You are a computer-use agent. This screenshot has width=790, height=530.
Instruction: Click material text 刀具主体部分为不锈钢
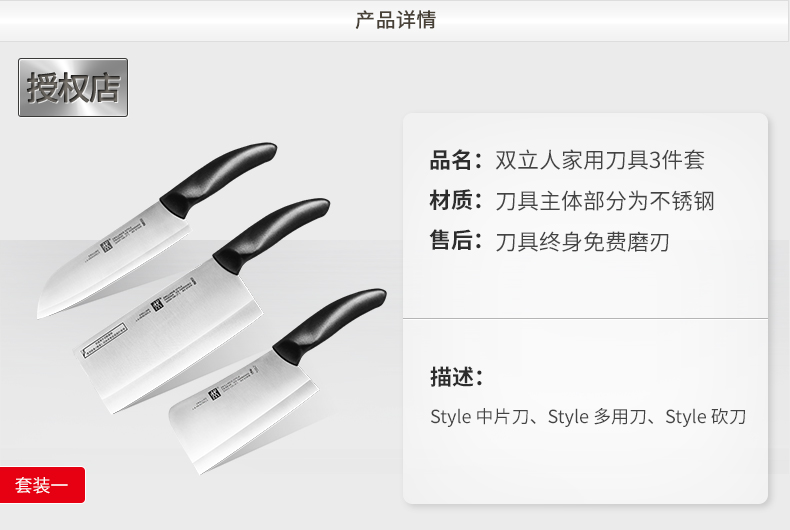[605, 201]
